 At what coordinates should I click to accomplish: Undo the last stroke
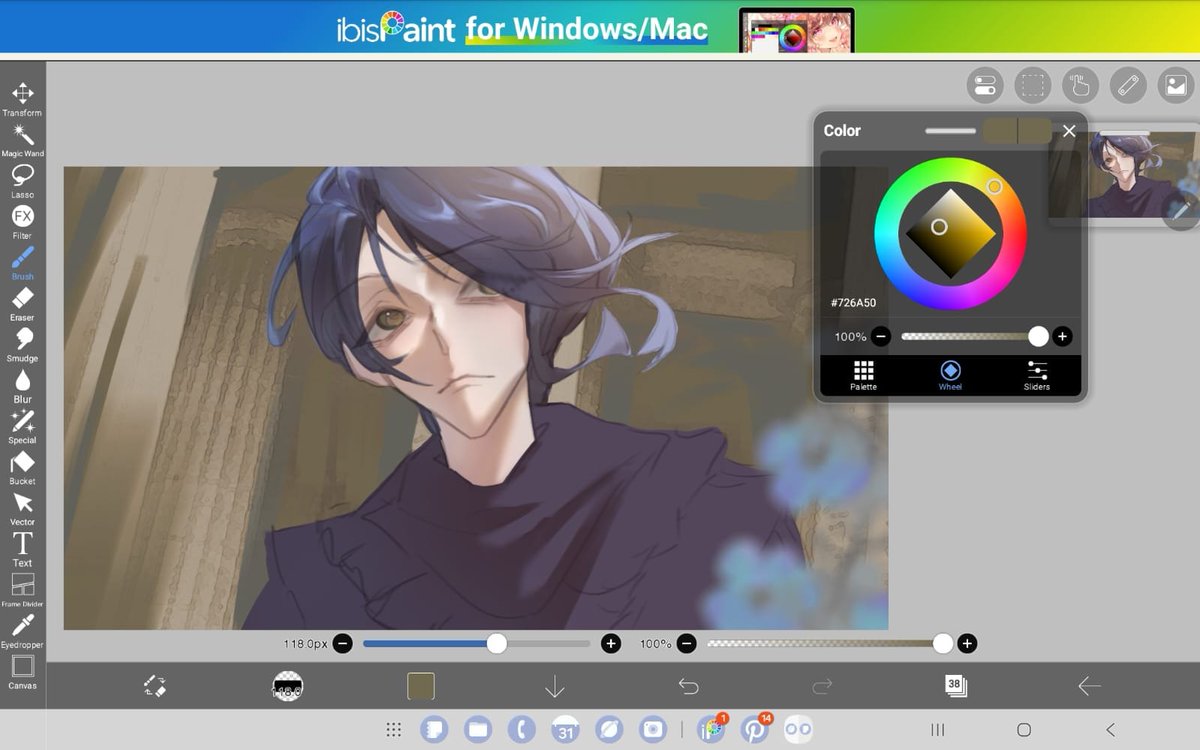click(x=689, y=686)
